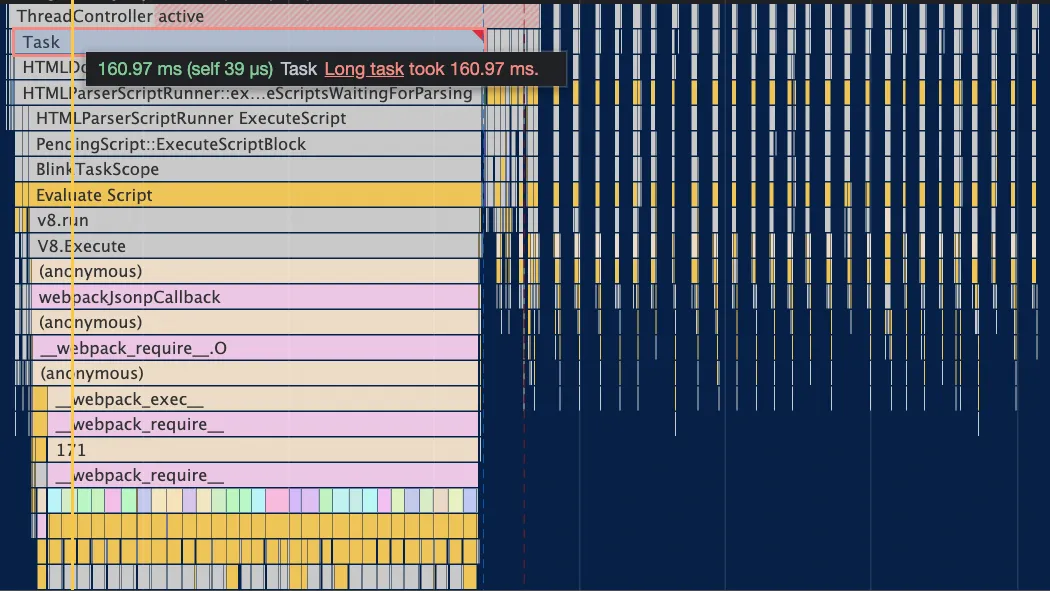The height and width of the screenshot is (591, 1050).
Task: Select the __webpack_require__ bar below 171
Action: (x=264, y=475)
